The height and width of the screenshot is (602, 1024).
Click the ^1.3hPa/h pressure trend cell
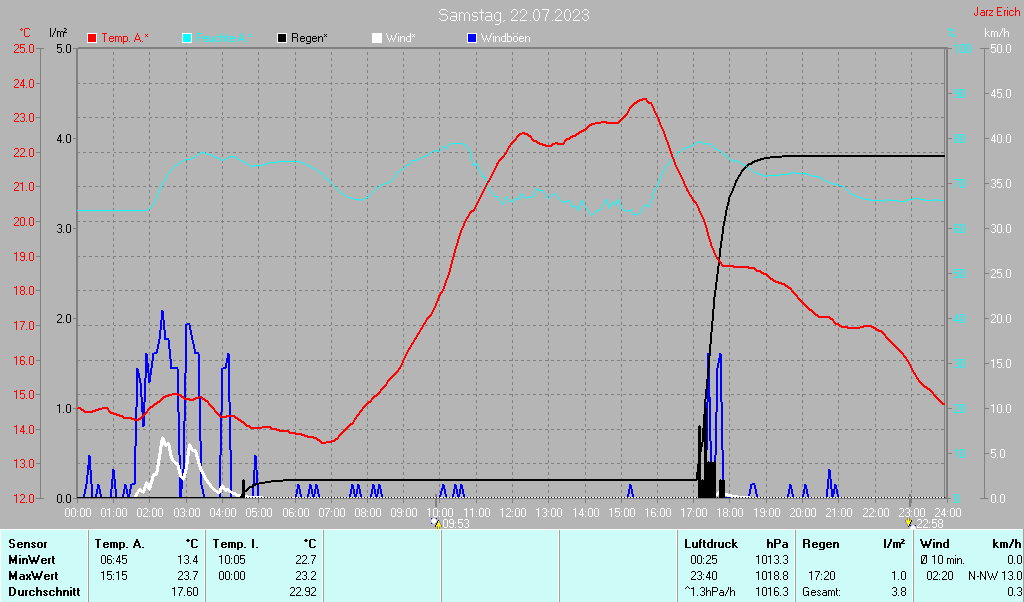(x=710, y=592)
